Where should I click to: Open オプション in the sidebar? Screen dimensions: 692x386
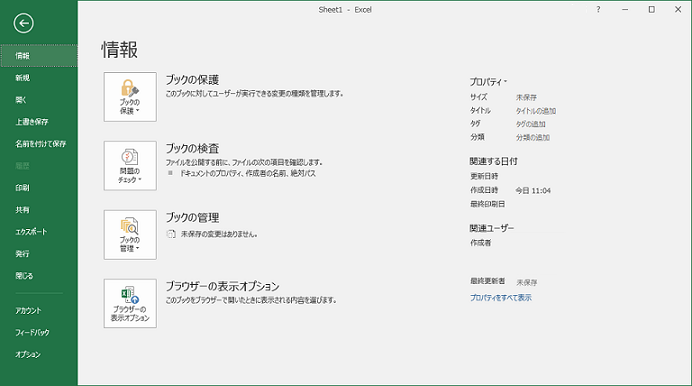point(39,355)
